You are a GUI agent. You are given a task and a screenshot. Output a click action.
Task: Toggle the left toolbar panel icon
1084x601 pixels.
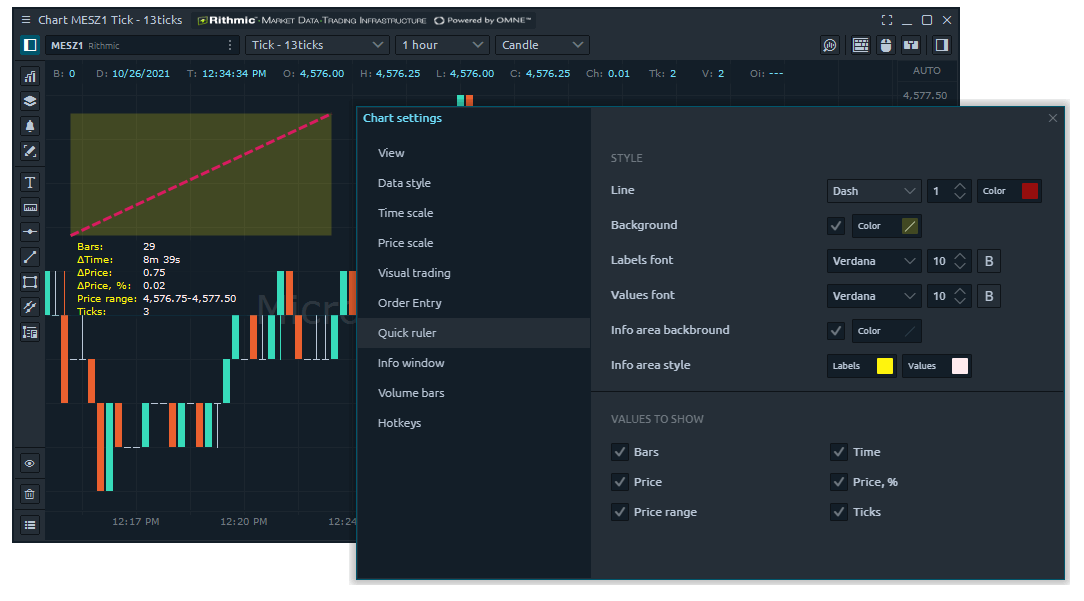point(30,45)
